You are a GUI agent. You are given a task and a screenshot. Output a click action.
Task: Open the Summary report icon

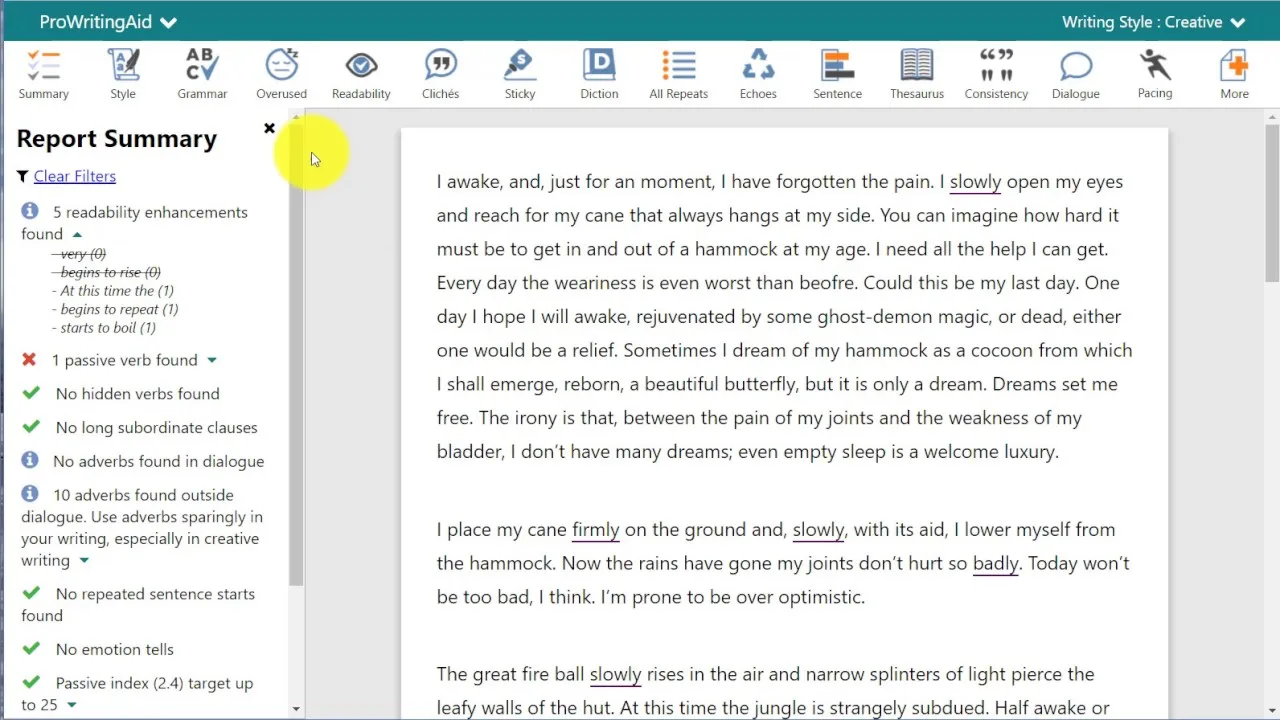43,74
